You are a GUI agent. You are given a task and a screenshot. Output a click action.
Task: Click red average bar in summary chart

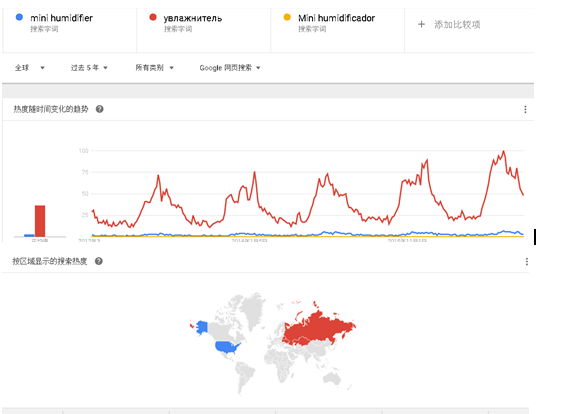(x=40, y=221)
